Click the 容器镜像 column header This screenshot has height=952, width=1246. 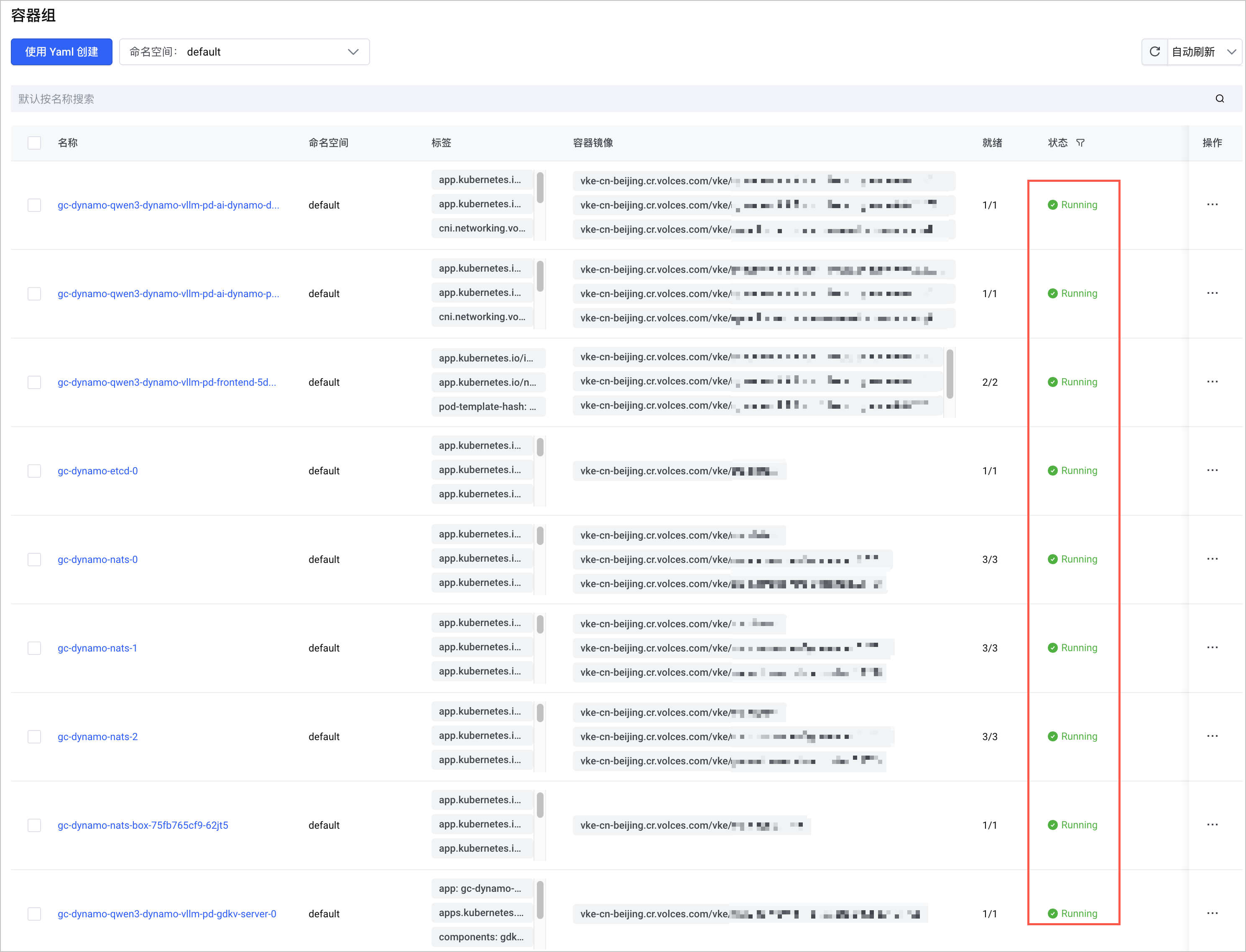coord(593,143)
